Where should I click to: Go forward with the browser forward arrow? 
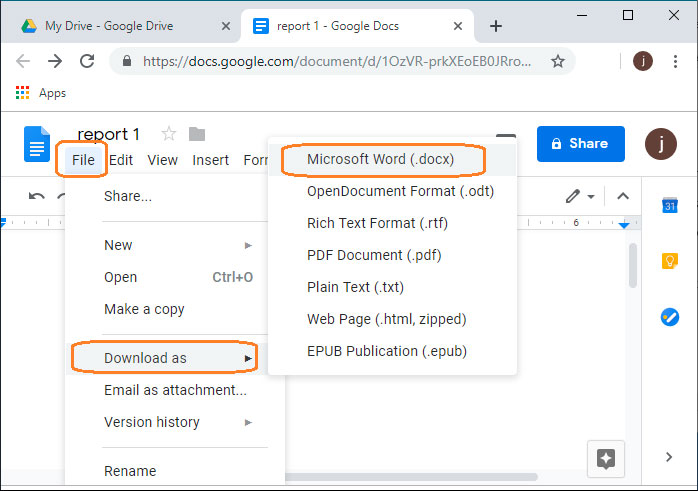coord(55,61)
